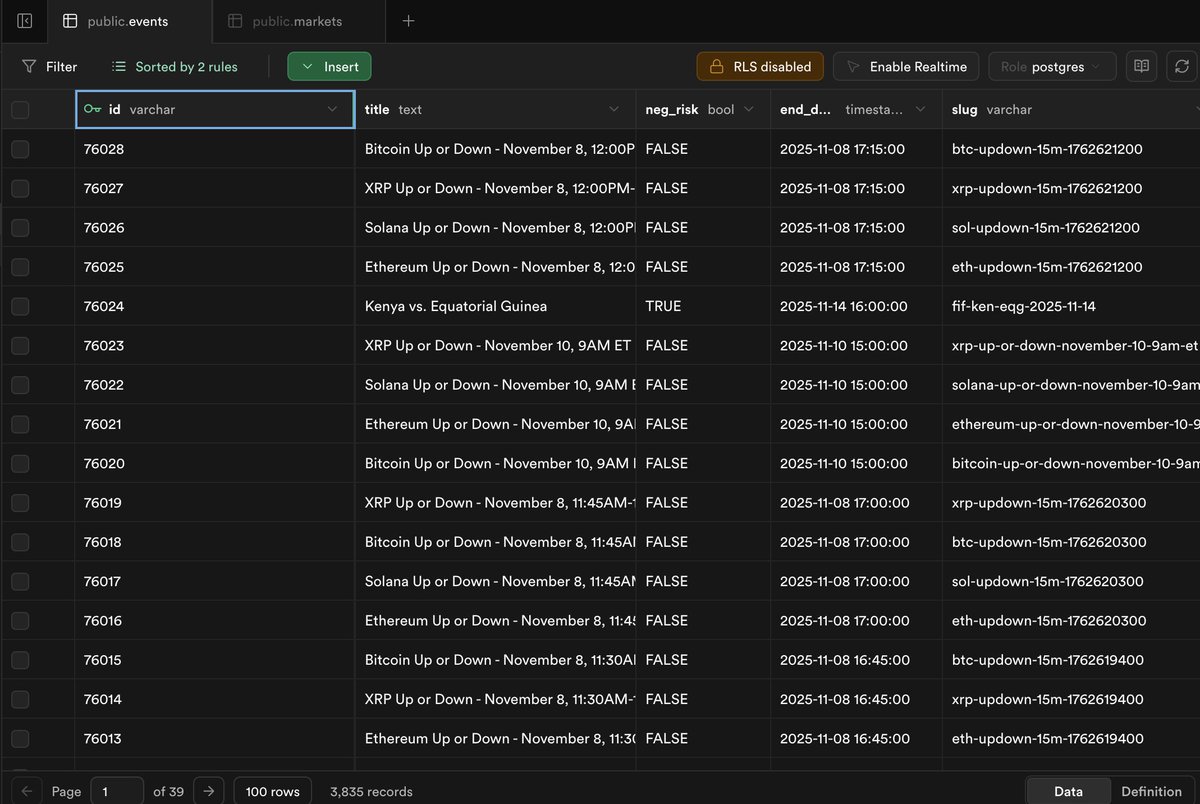Click slug cell sol-updown-15m-1762620300

(1071, 581)
